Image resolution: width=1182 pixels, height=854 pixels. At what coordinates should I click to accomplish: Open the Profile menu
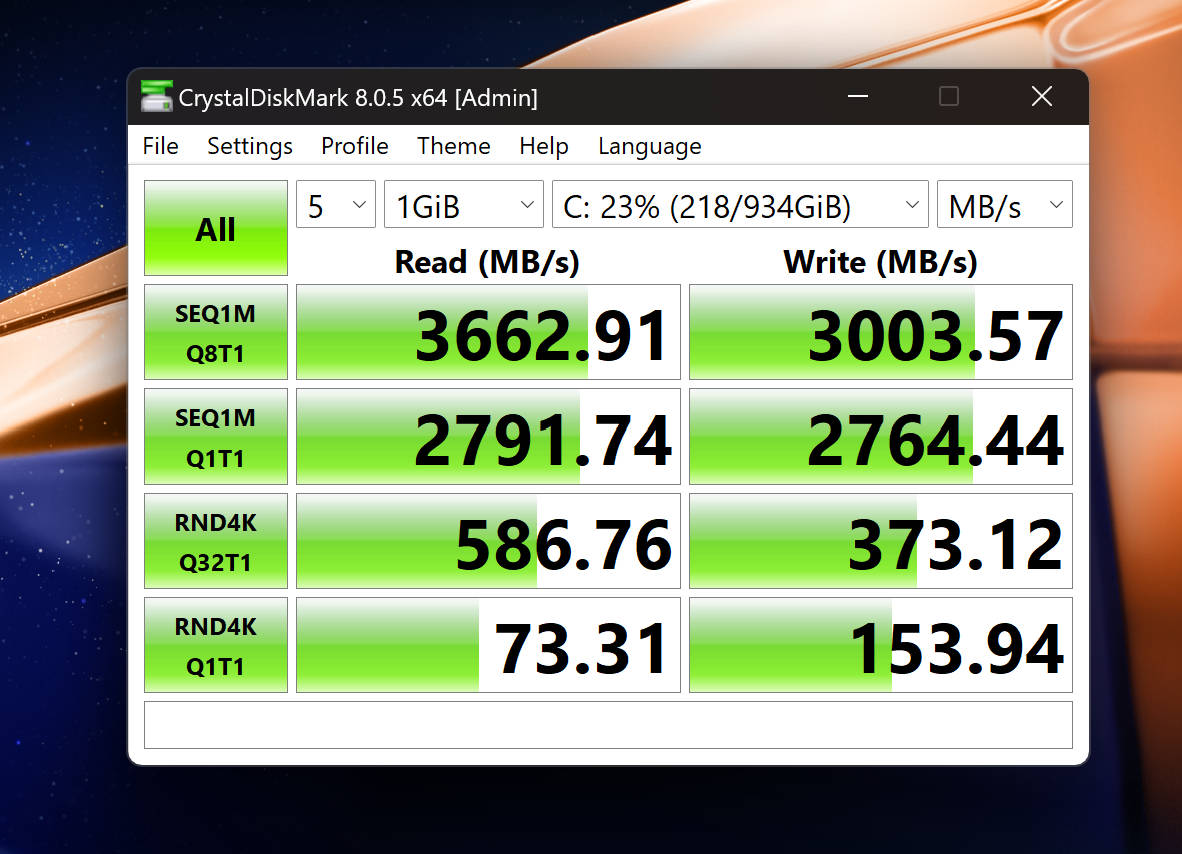(x=354, y=145)
